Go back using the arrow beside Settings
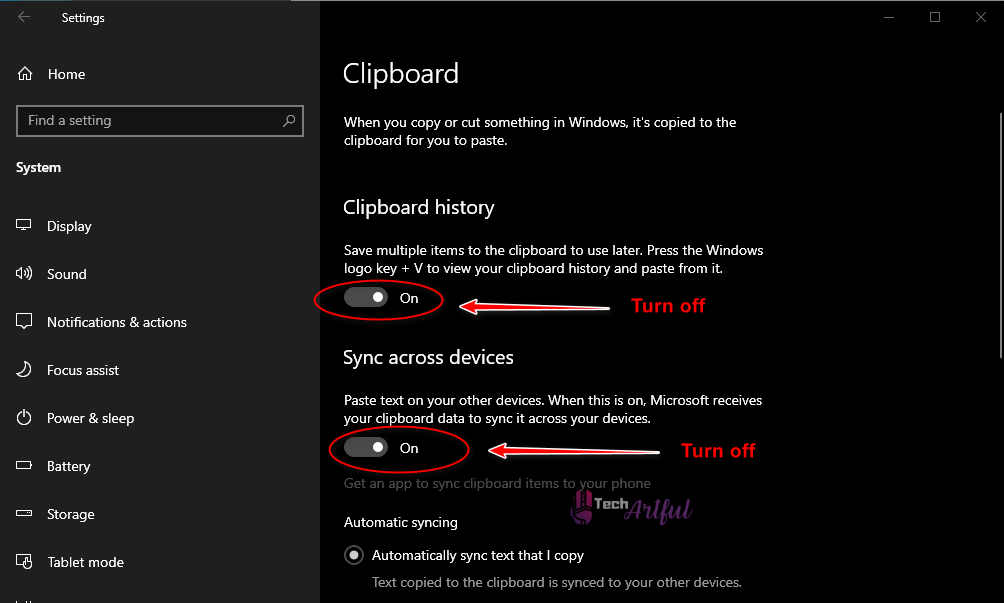Viewport: 1004px width, 603px height. click(22, 17)
